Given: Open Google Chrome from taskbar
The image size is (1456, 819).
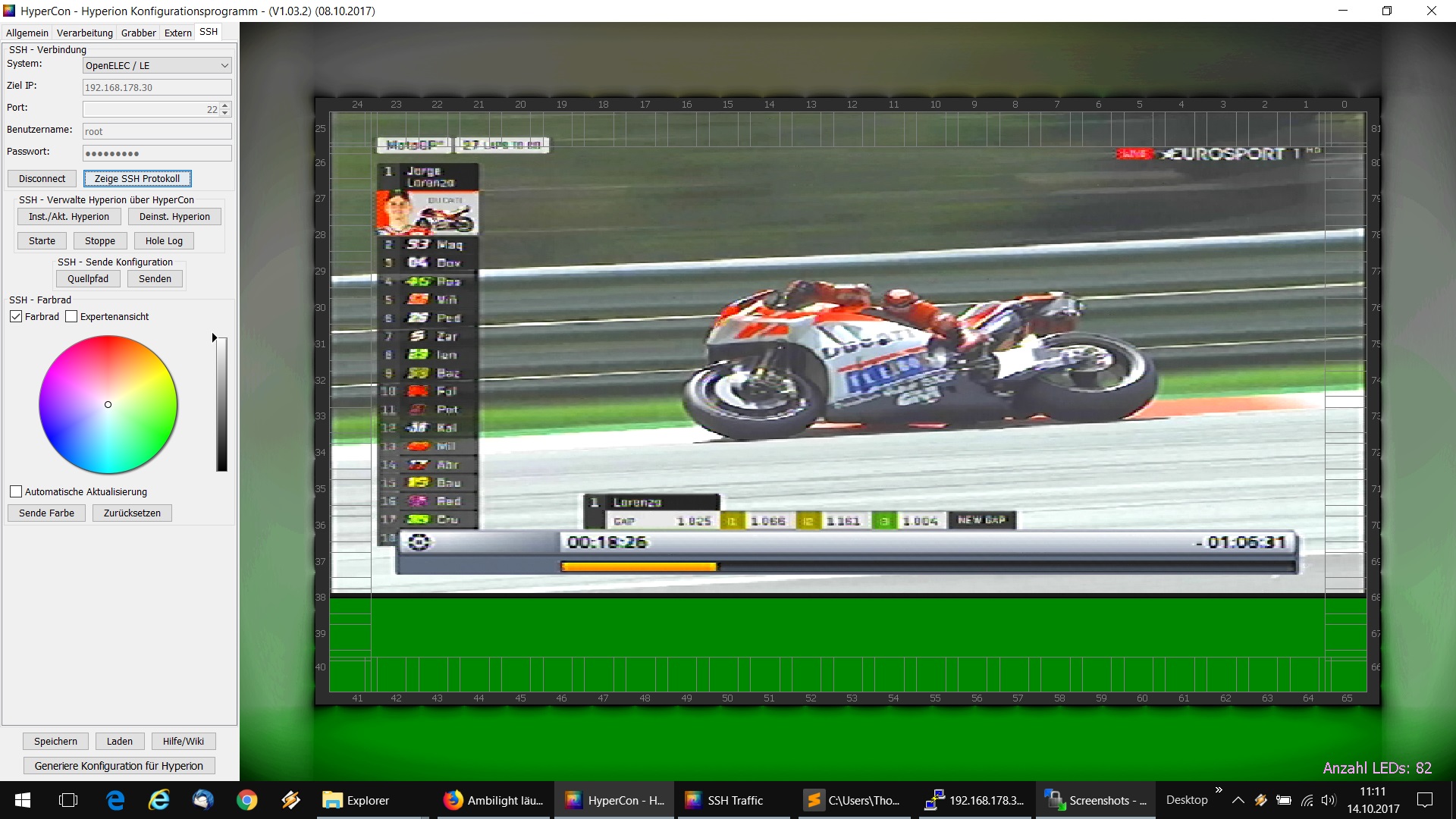Looking at the screenshot, I should point(246,800).
